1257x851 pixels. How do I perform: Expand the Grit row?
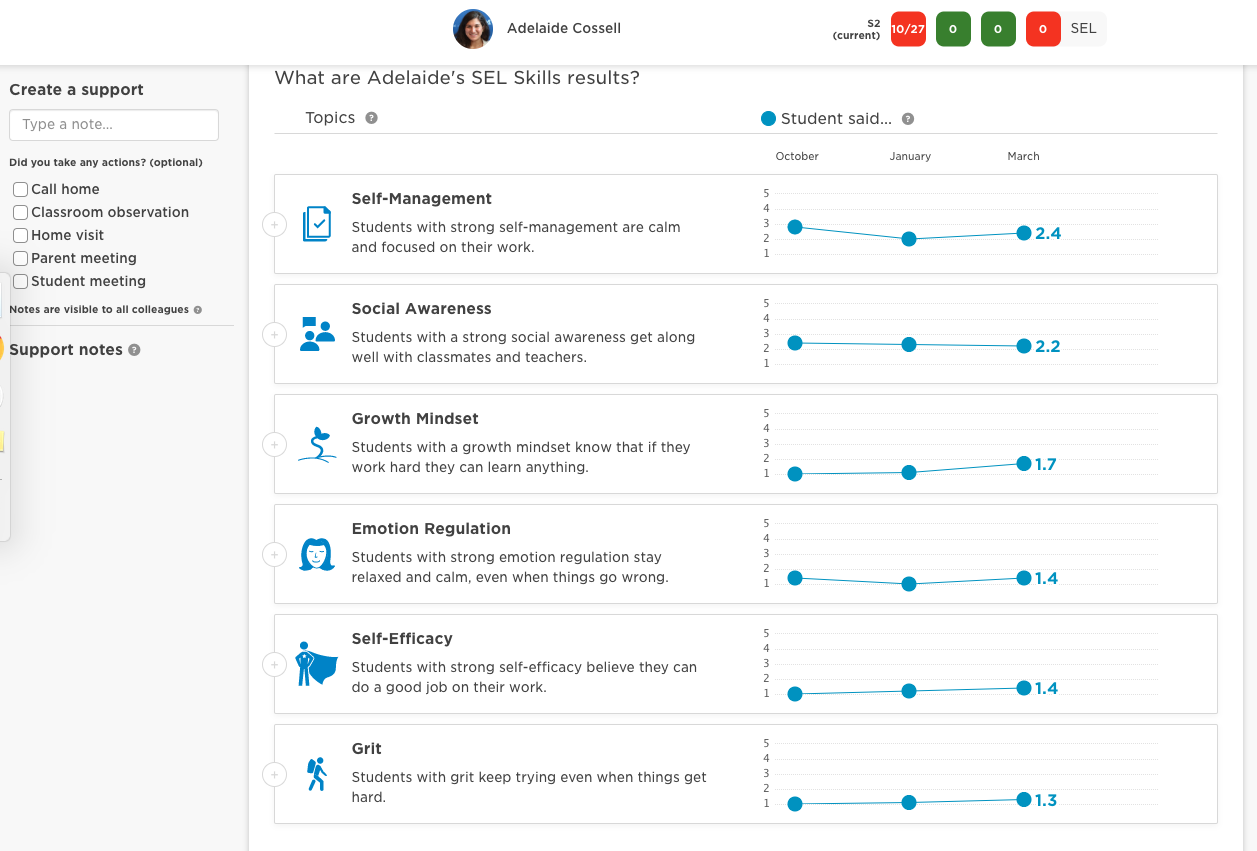(x=274, y=775)
